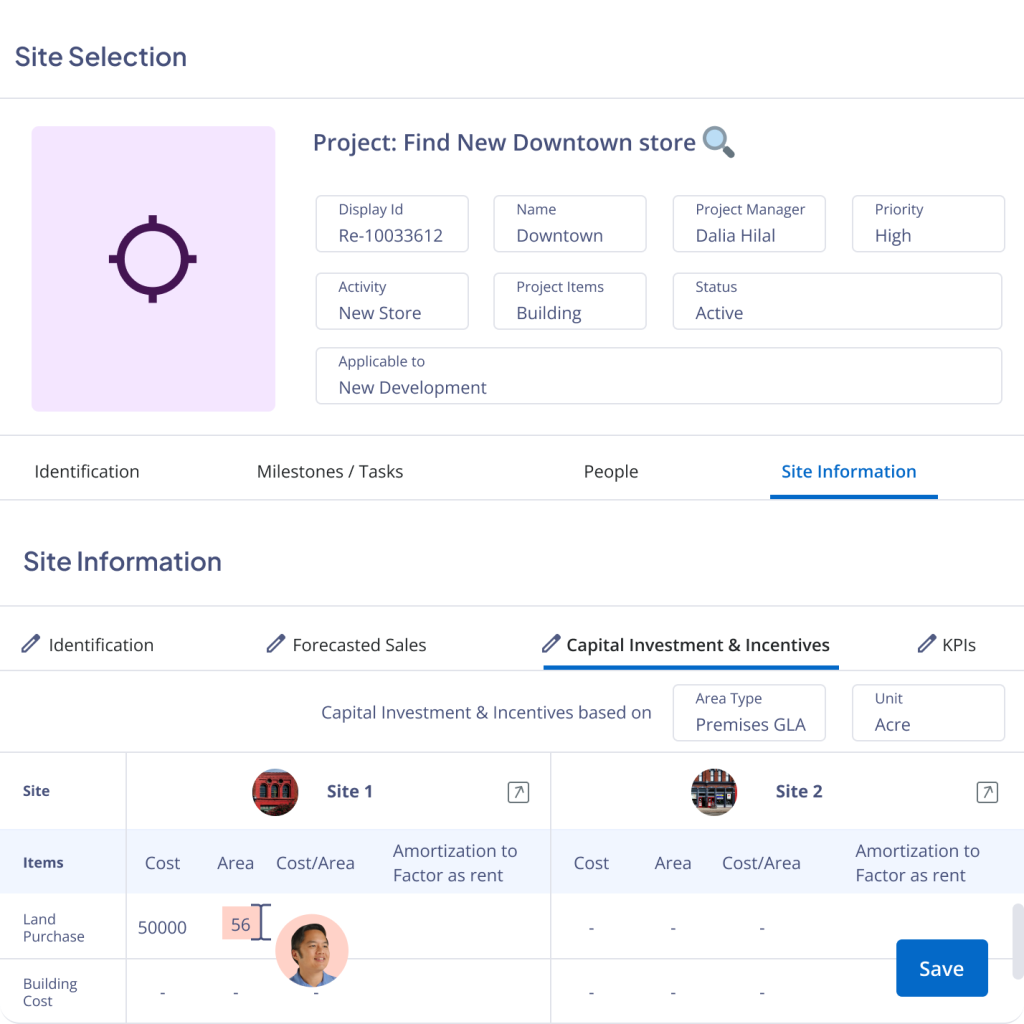Click edit pencil beside Capital Investment & Incentives
The height and width of the screenshot is (1024, 1024).
coord(552,644)
